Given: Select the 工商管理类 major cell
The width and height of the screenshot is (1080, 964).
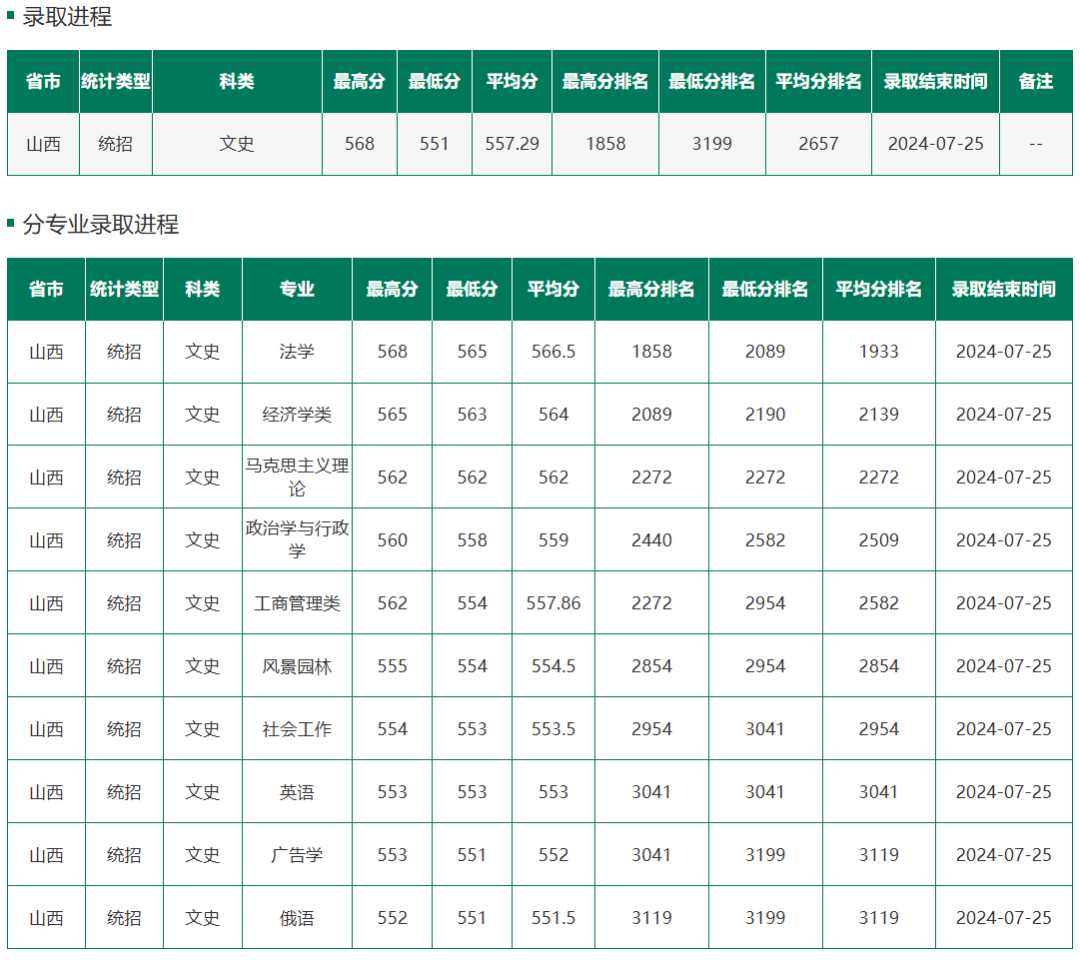Looking at the screenshot, I should pyautogui.click(x=297, y=603).
